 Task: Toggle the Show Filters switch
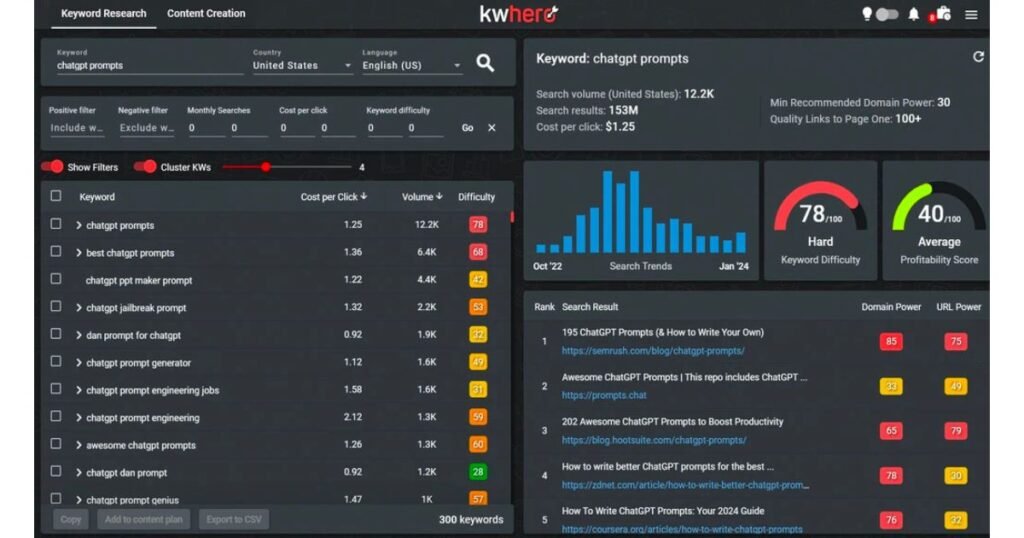[x=52, y=166]
